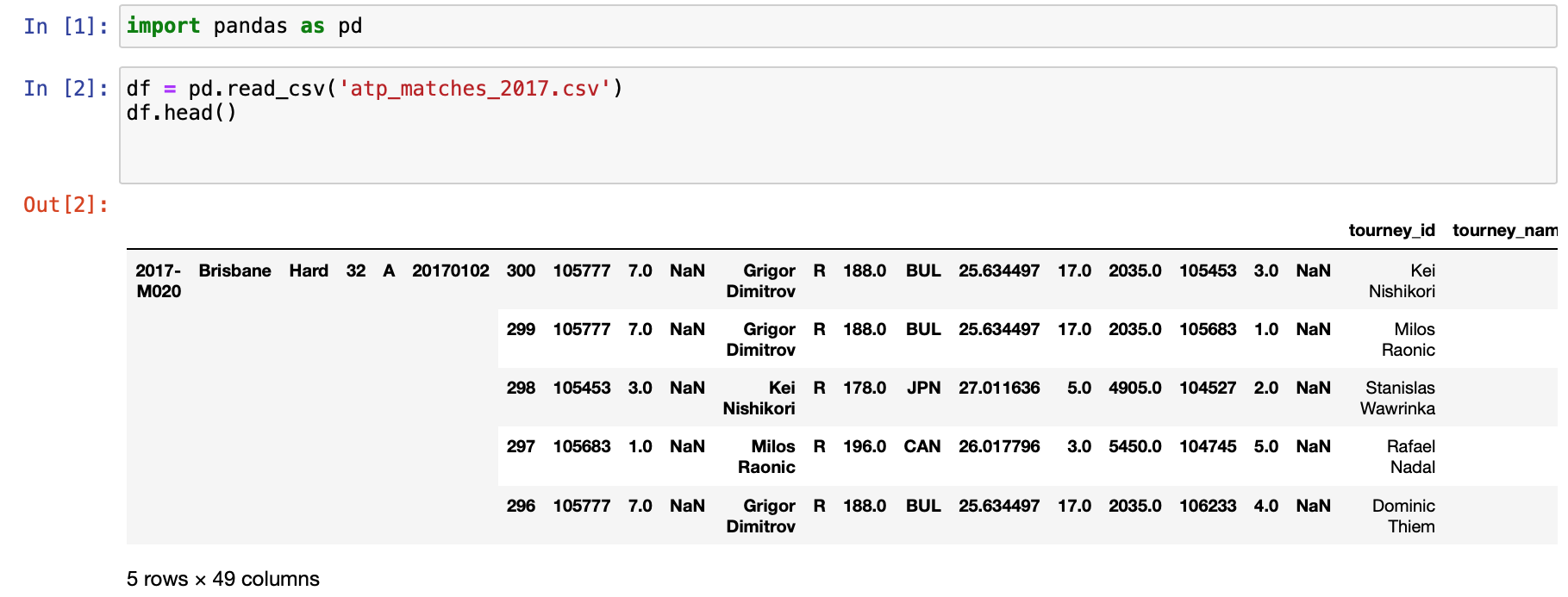This screenshot has width=1568, height=597.
Task: Click the tourney_id column header
Action: click(x=1391, y=230)
